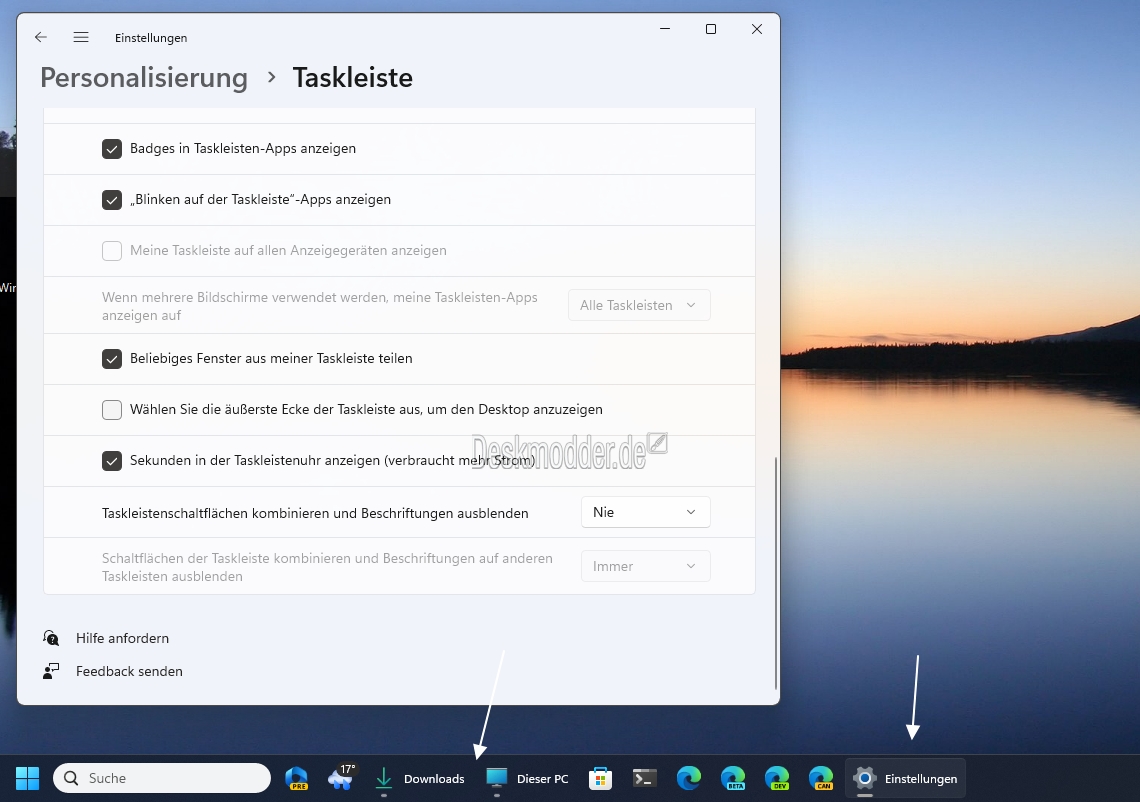The image size is (1140, 802).
Task: Open Terminal from the taskbar
Action: pyautogui.click(x=645, y=778)
